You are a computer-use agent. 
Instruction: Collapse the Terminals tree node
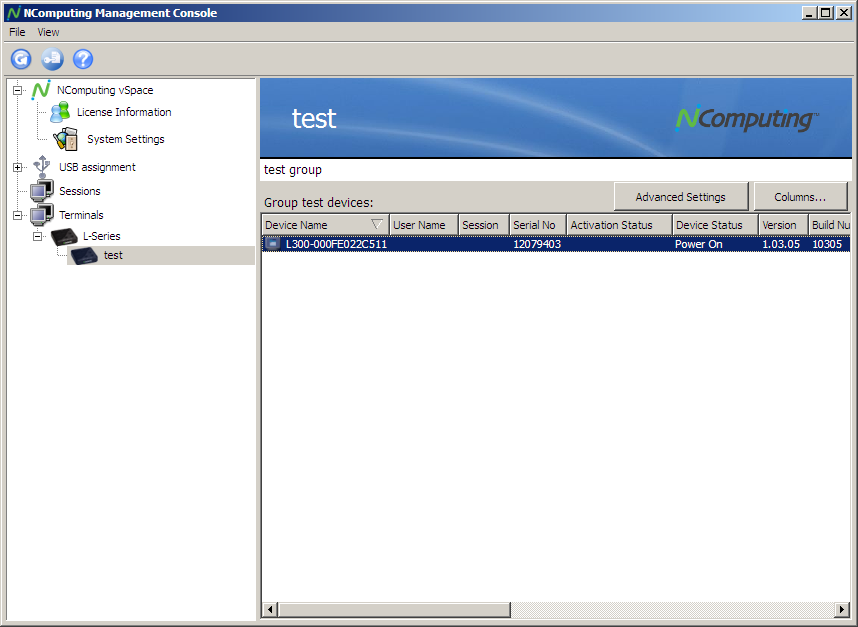point(18,216)
